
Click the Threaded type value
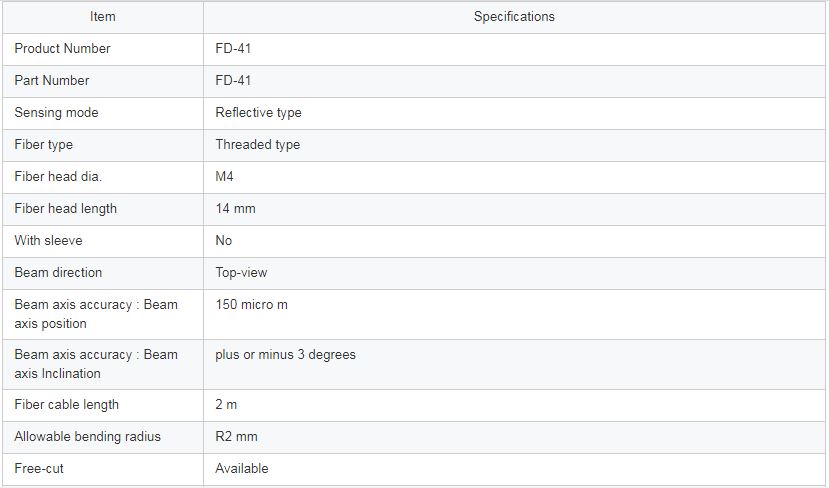tap(257, 144)
